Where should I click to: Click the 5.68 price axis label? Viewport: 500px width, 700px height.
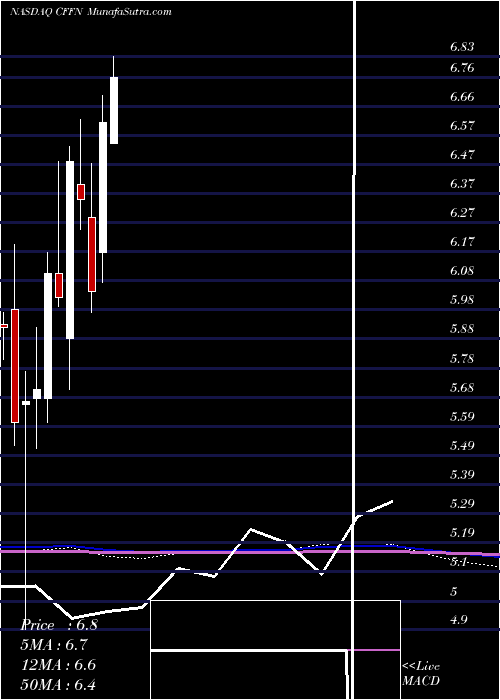[x=462, y=388]
